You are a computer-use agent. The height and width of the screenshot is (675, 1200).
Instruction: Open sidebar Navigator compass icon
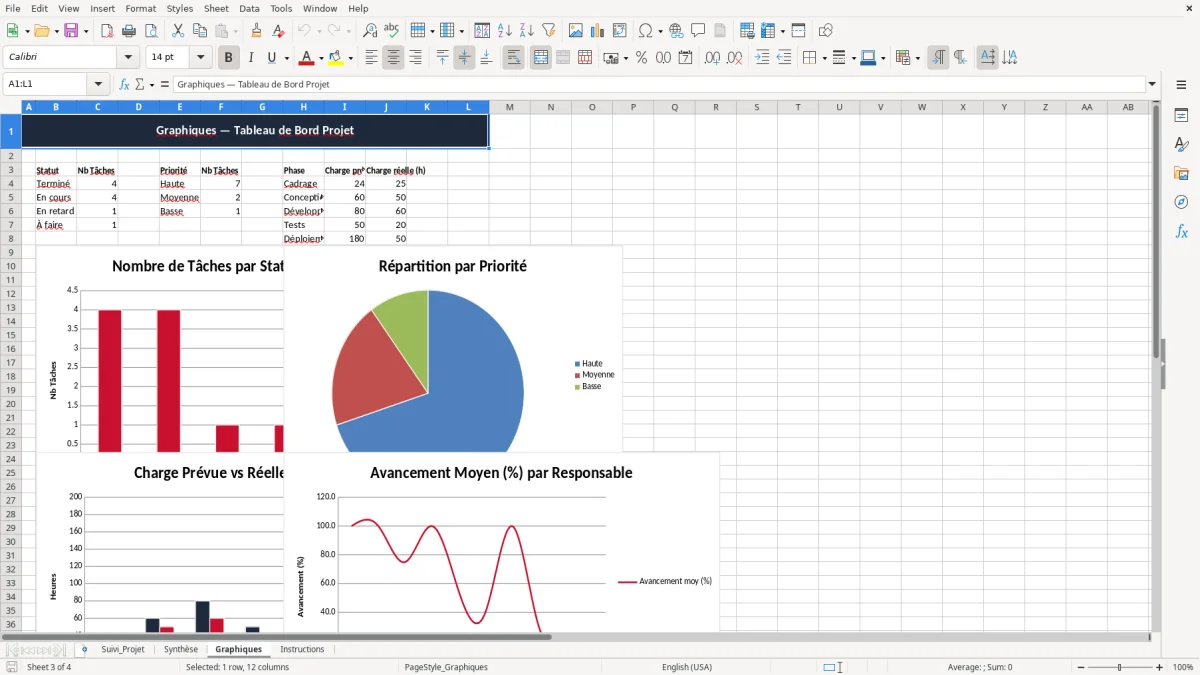coord(1181,202)
